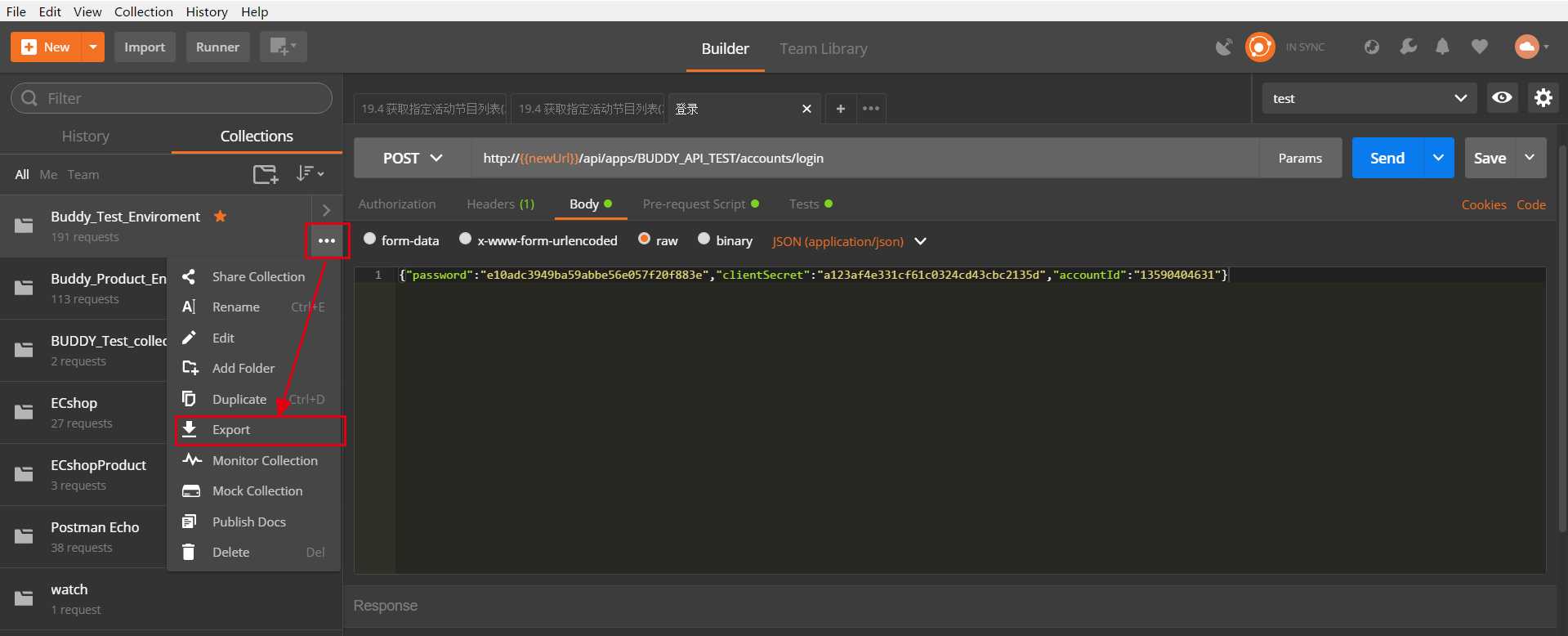Image resolution: width=1568 pixels, height=636 pixels.
Task: Click the orange sync status icon
Action: pos(1259,47)
